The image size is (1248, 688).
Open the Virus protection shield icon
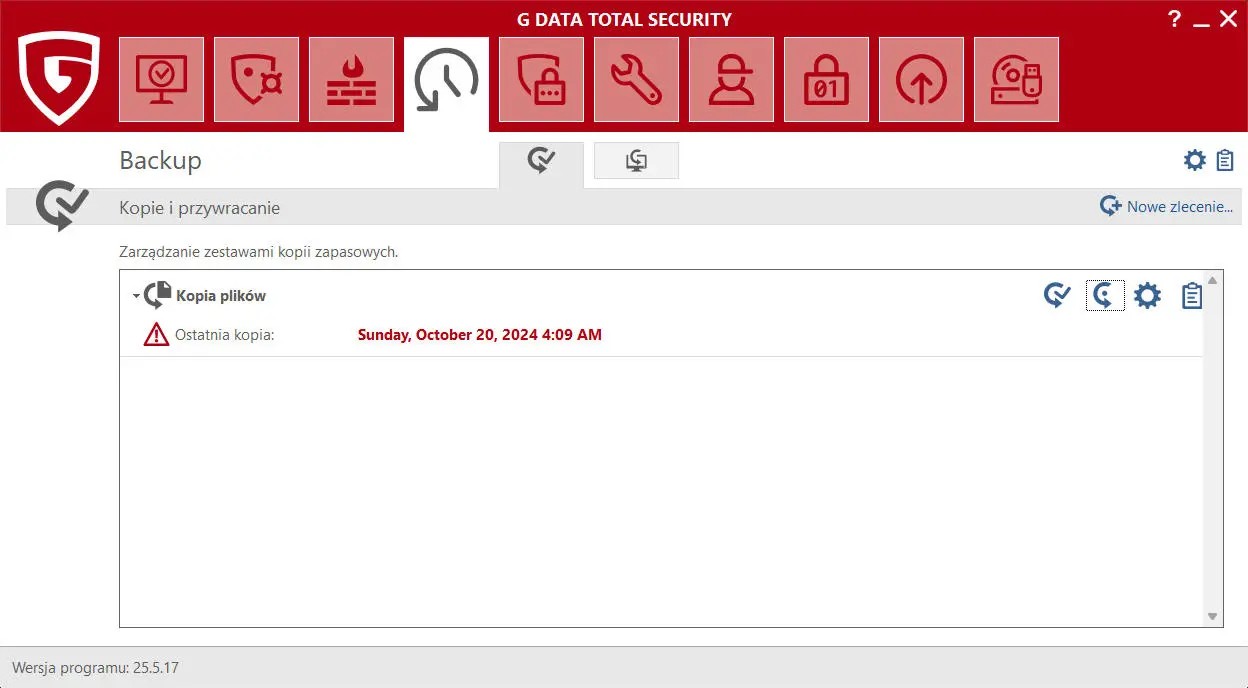[256, 80]
